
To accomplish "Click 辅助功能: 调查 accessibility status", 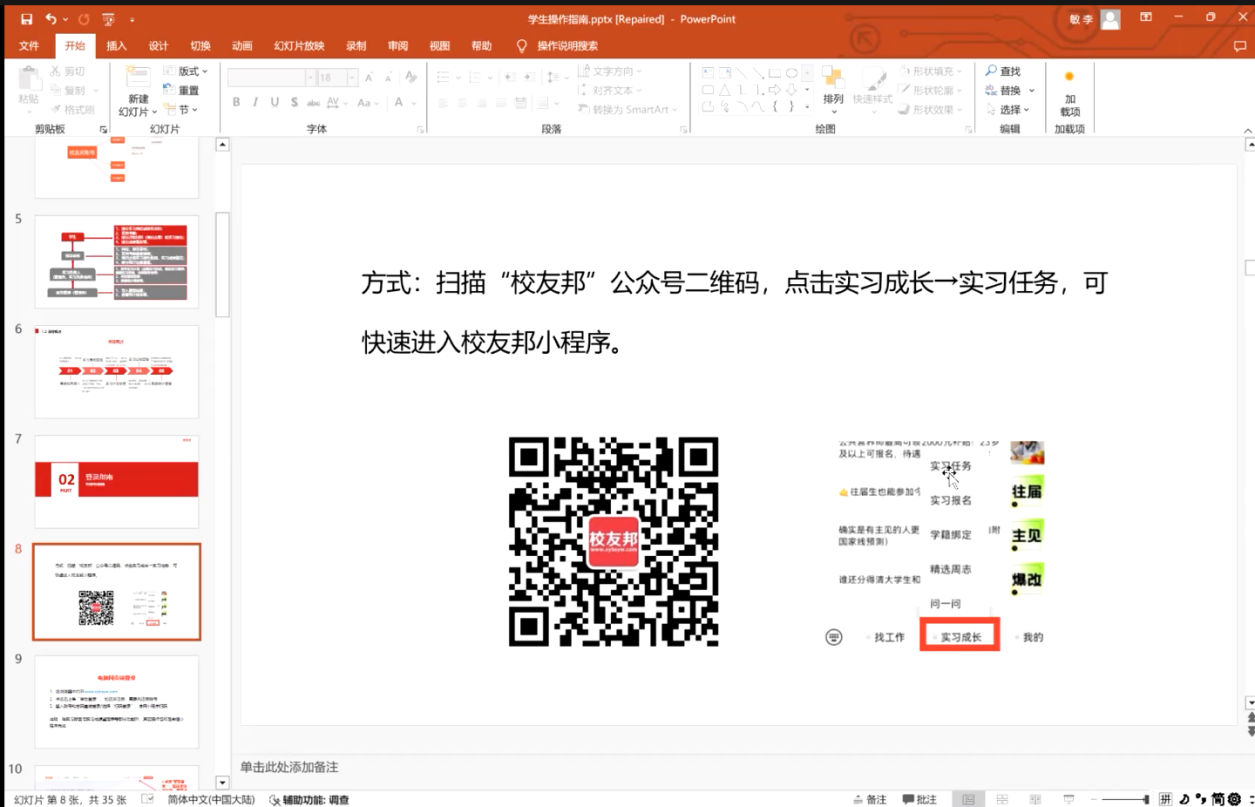I will tap(309, 800).
